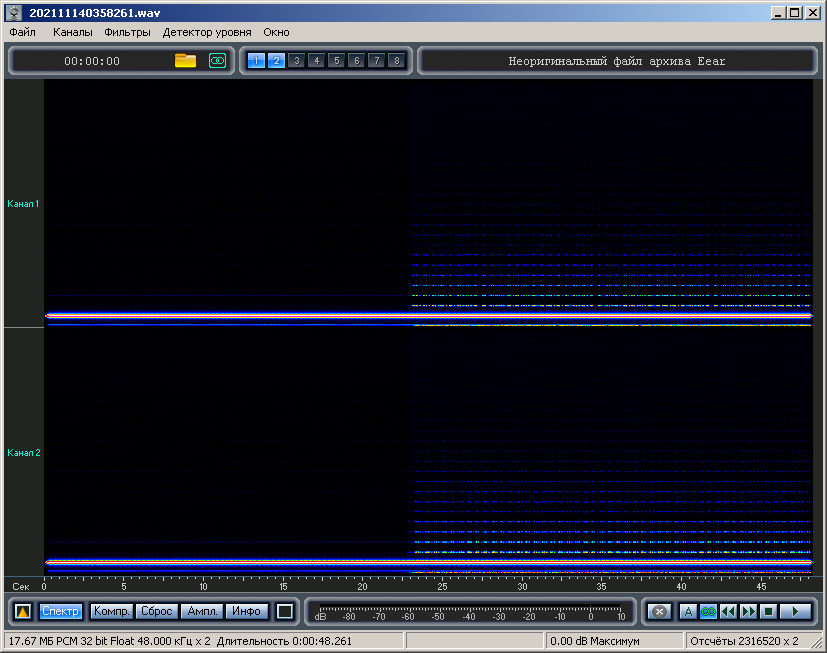Click the fast-forward button
The height and width of the screenshot is (653, 827).
click(748, 611)
